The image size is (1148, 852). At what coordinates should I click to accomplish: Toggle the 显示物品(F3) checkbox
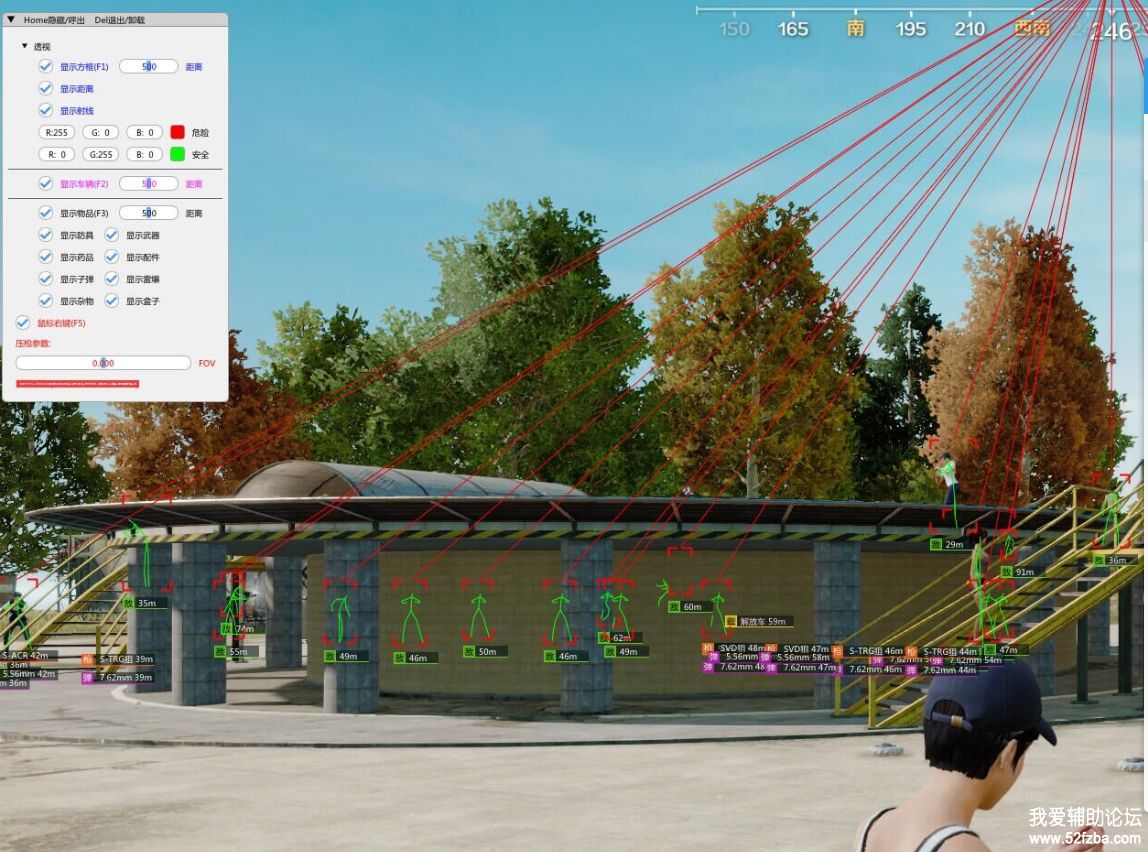pyautogui.click(x=45, y=213)
